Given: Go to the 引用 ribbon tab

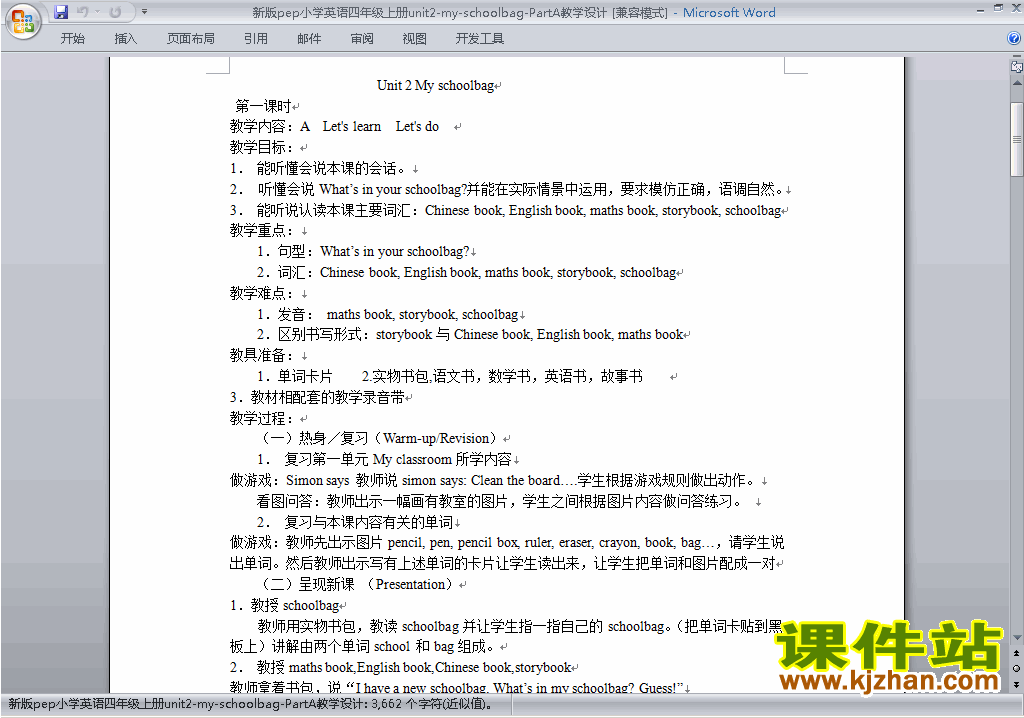Looking at the screenshot, I should (x=255, y=39).
